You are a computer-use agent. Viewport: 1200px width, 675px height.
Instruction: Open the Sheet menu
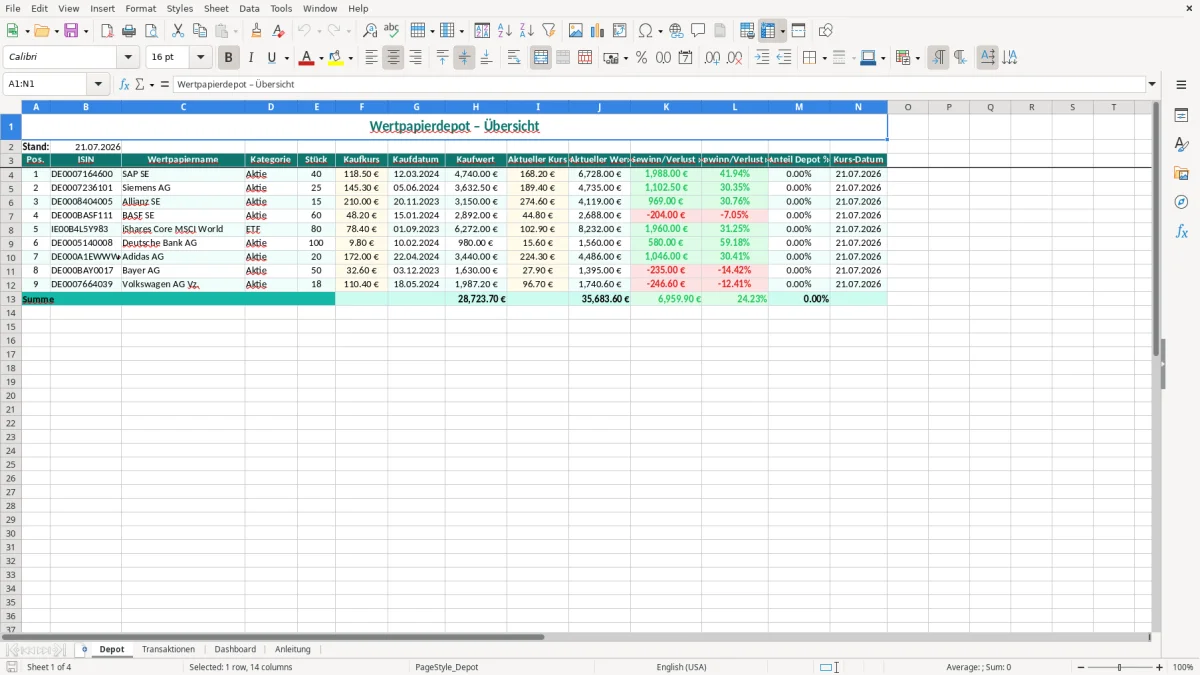pos(216,8)
